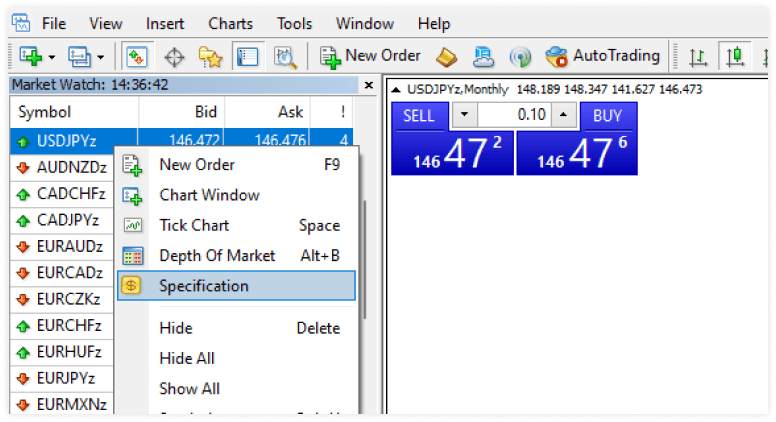
Task: Toggle the AutoTrading button
Action: (603, 56)
